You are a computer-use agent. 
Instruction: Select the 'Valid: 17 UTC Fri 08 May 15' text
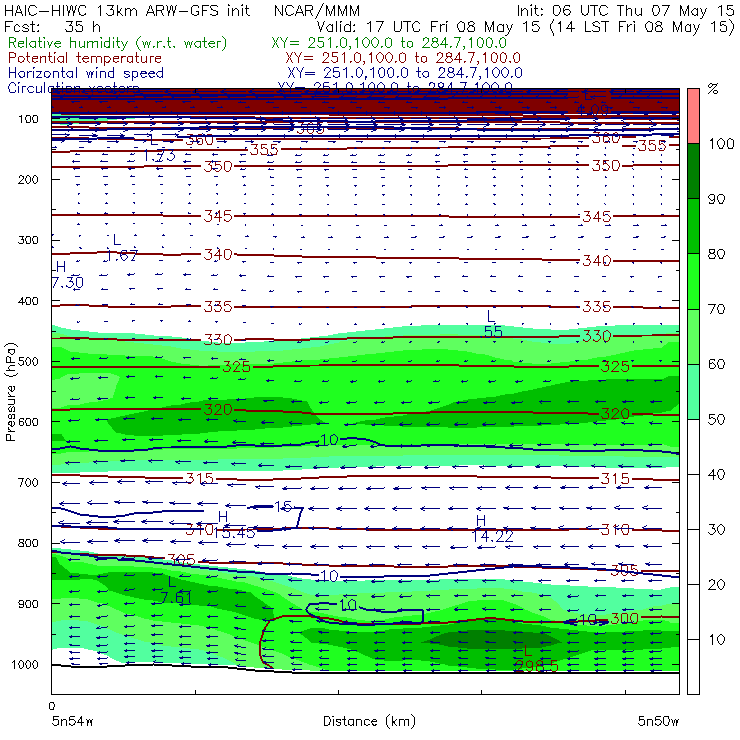click(x=428, y=27)
